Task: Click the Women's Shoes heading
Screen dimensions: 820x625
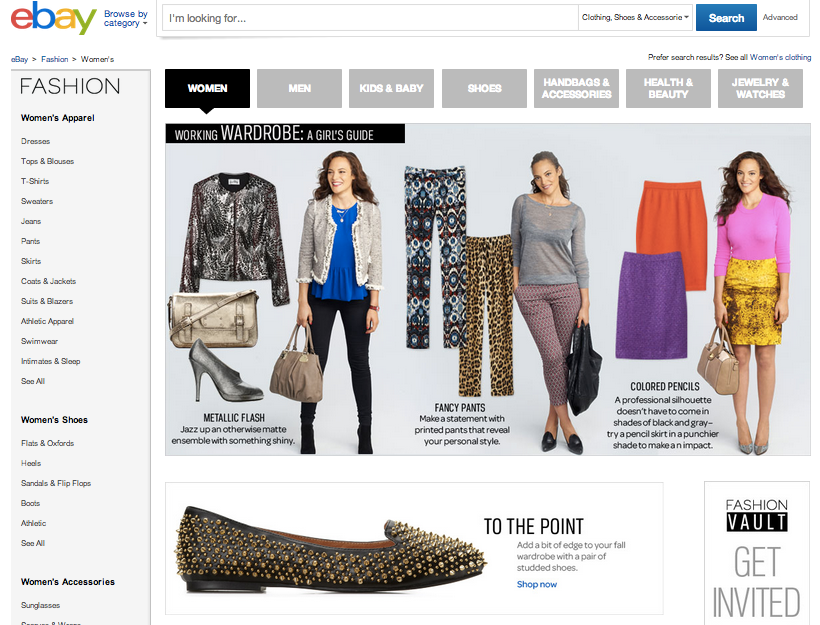Action: [54, 419]
